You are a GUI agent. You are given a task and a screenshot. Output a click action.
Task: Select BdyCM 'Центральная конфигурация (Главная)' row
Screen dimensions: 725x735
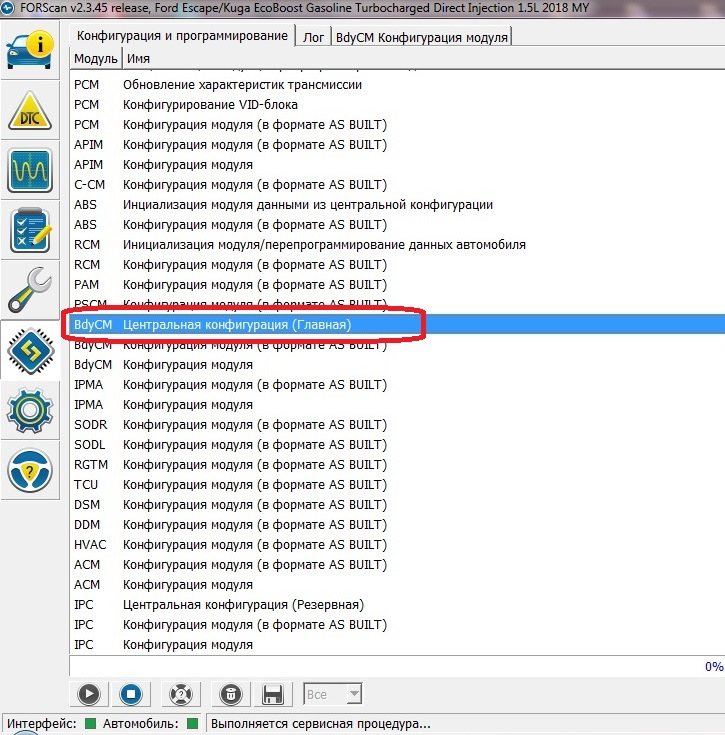coord(397,324)
